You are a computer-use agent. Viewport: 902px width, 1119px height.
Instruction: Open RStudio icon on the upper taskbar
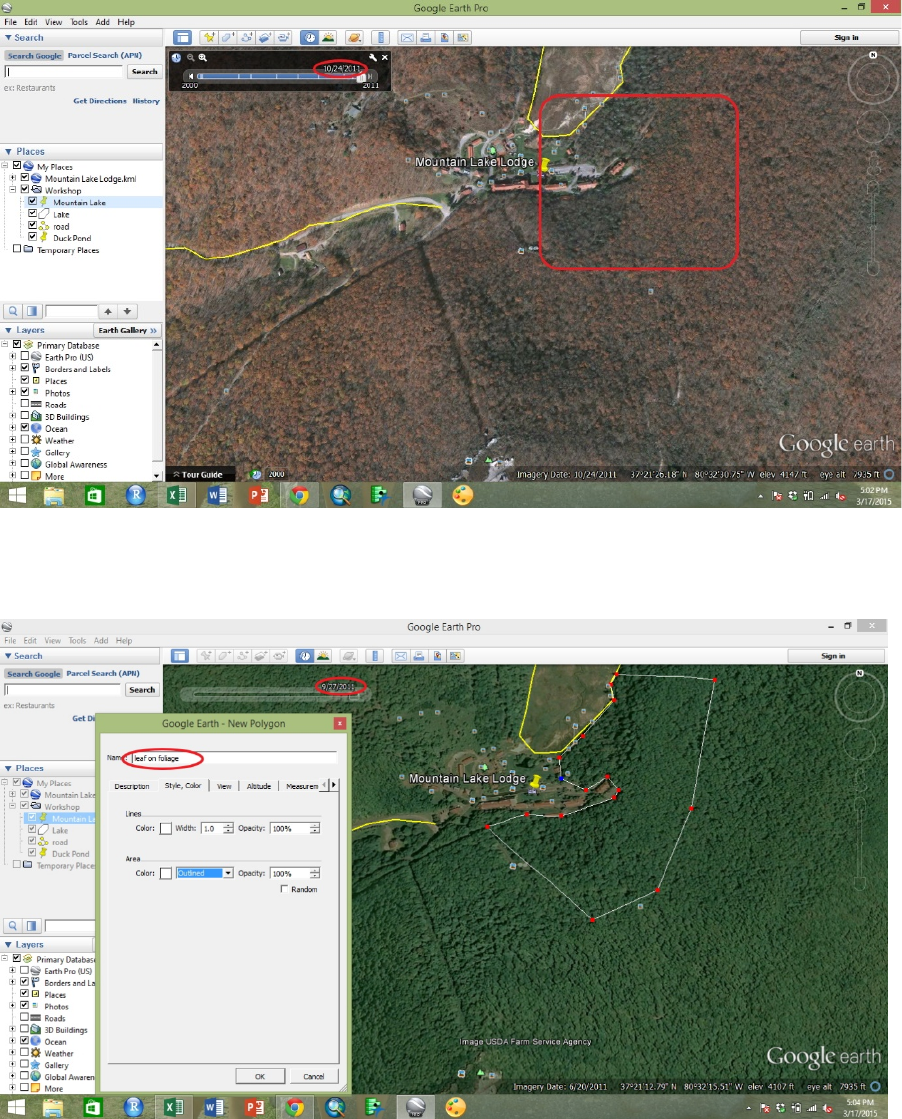coord(136,495)
